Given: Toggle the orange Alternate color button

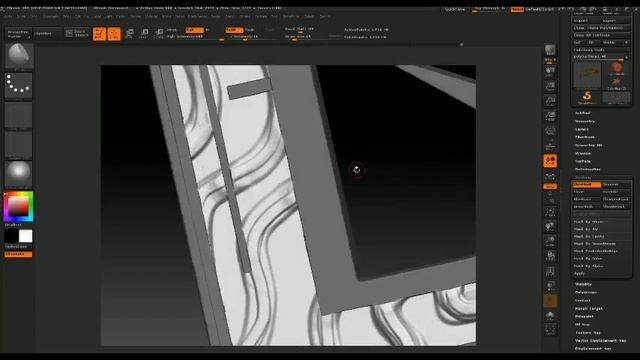Looking at the screenshot, I should click(18, 254).
